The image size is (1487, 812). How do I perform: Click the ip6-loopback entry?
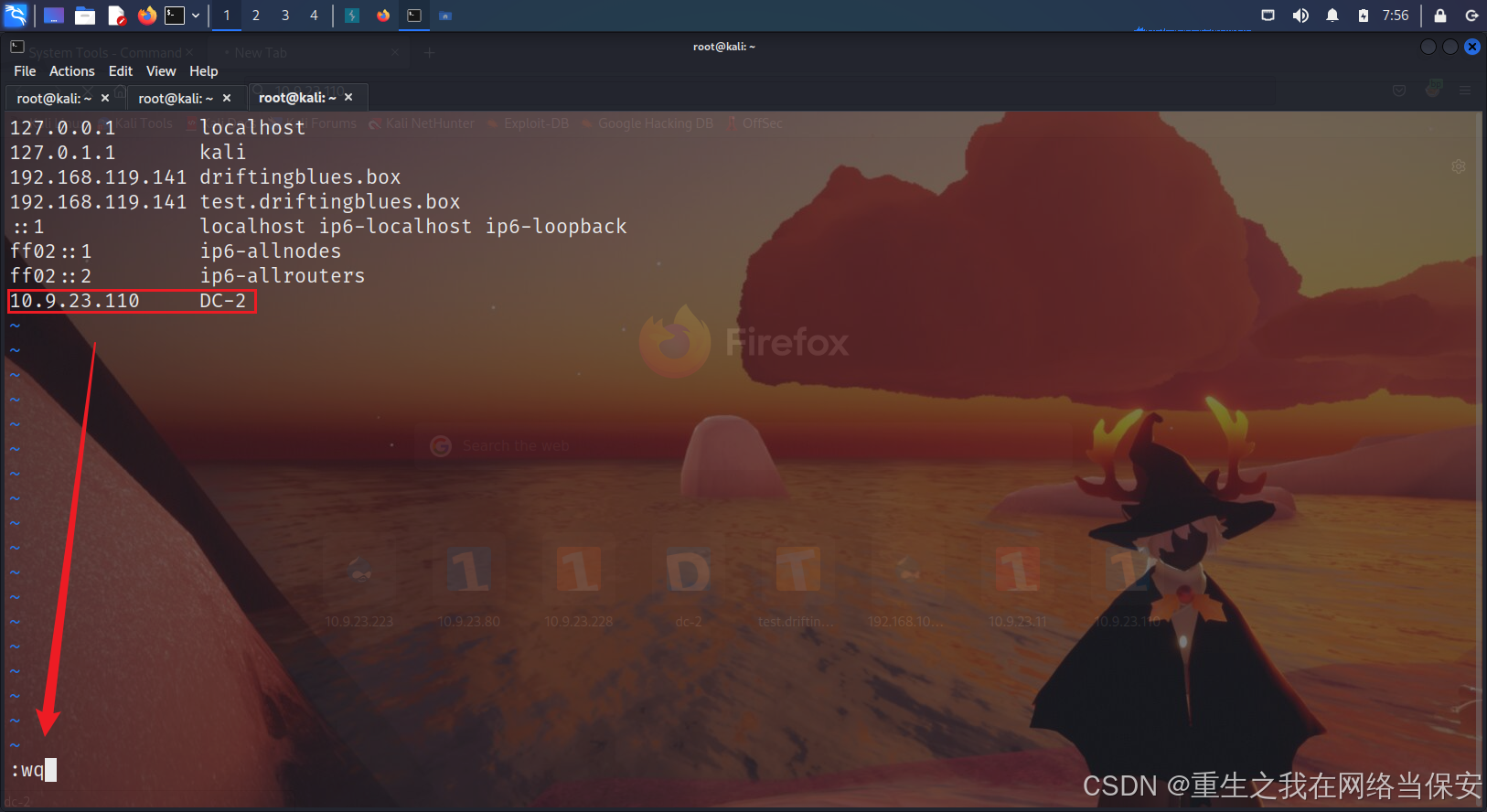(x=556, y=227)
